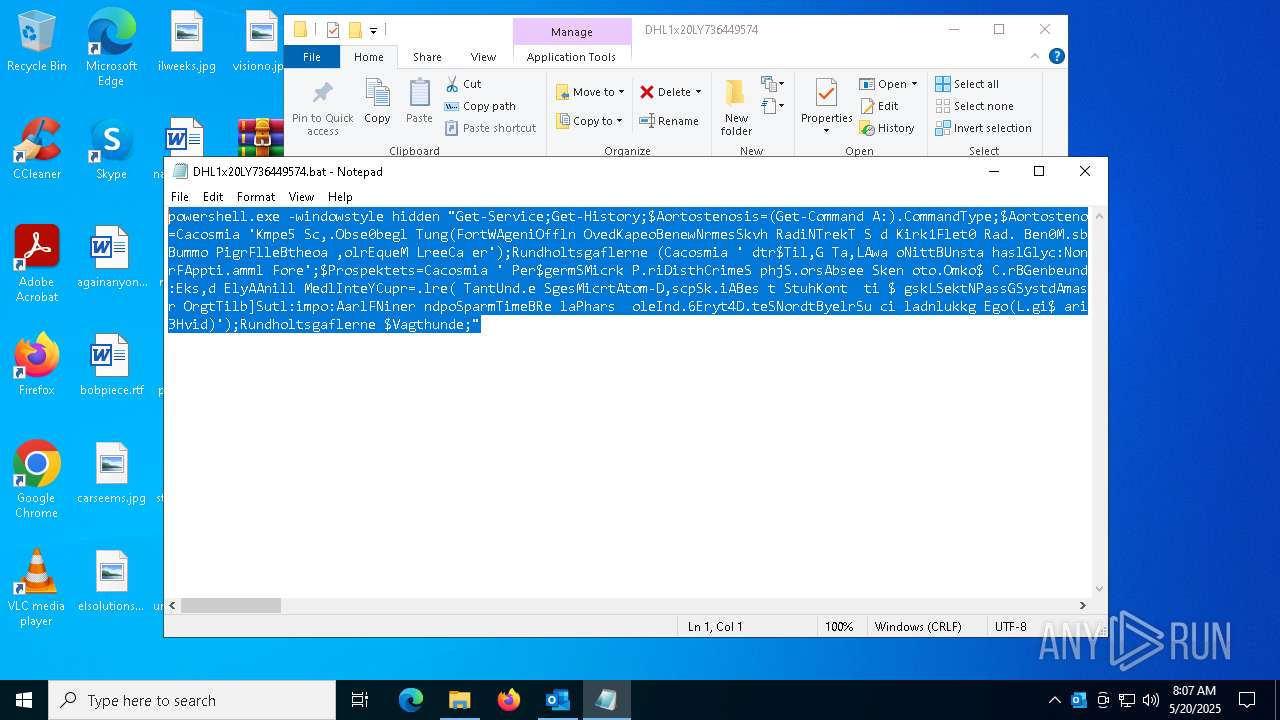Expand the Delete dropdown arrow

(698, 92)
